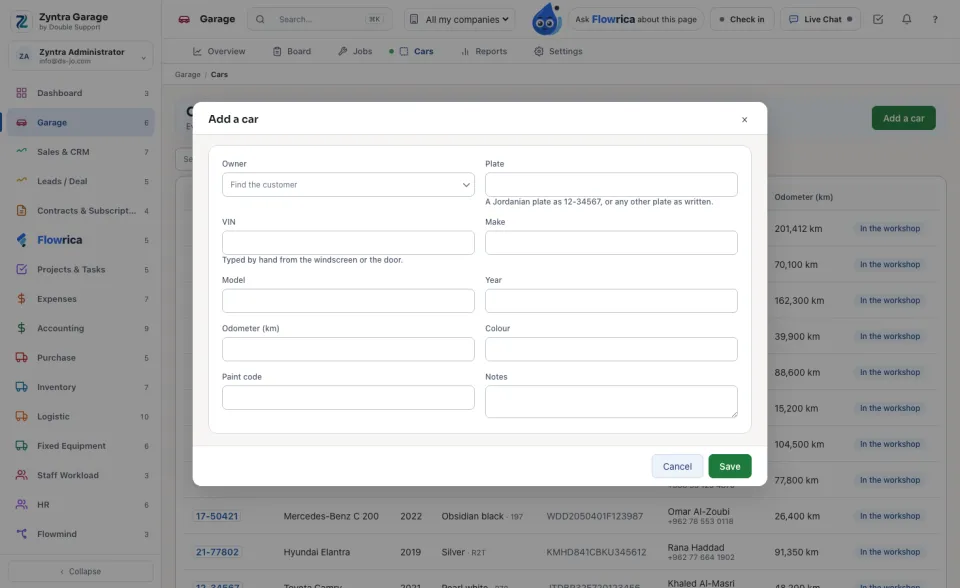Switch to the Reports tab
This screenshot has width=960, height=588.
[x=484, y=51]
